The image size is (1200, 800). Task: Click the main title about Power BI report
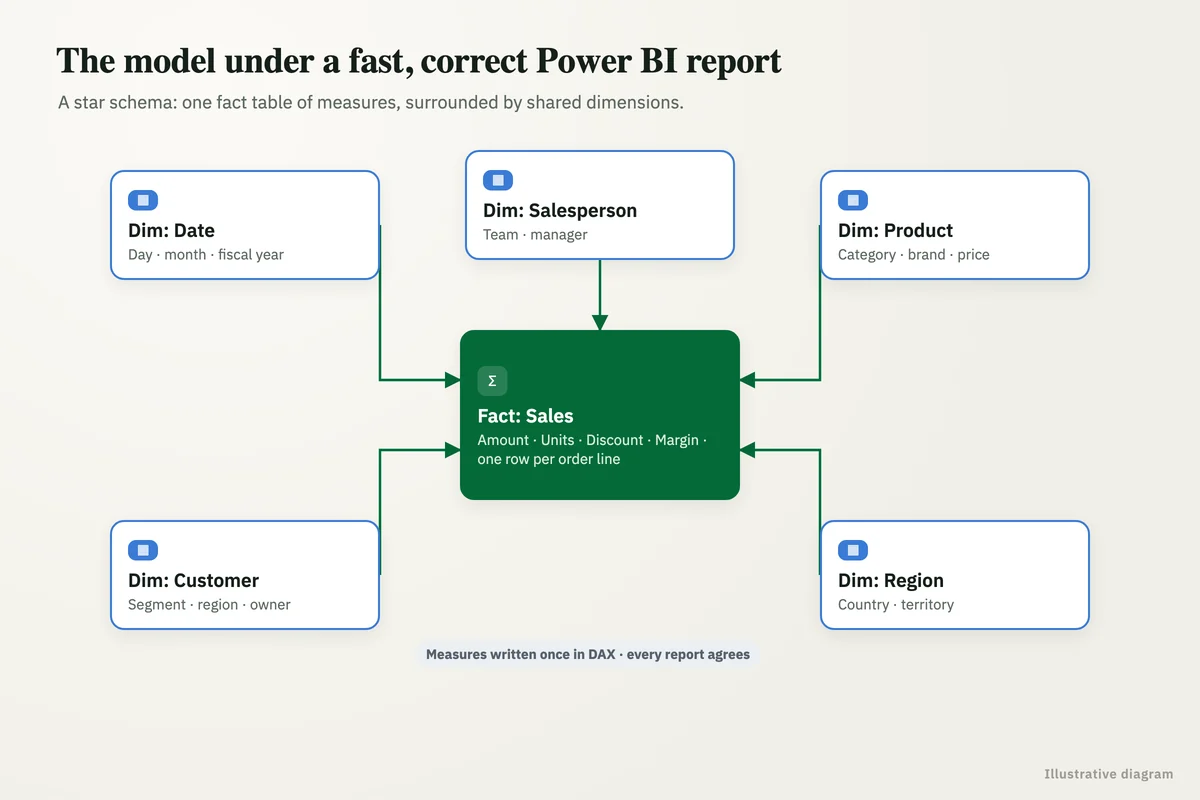[419, 61]
